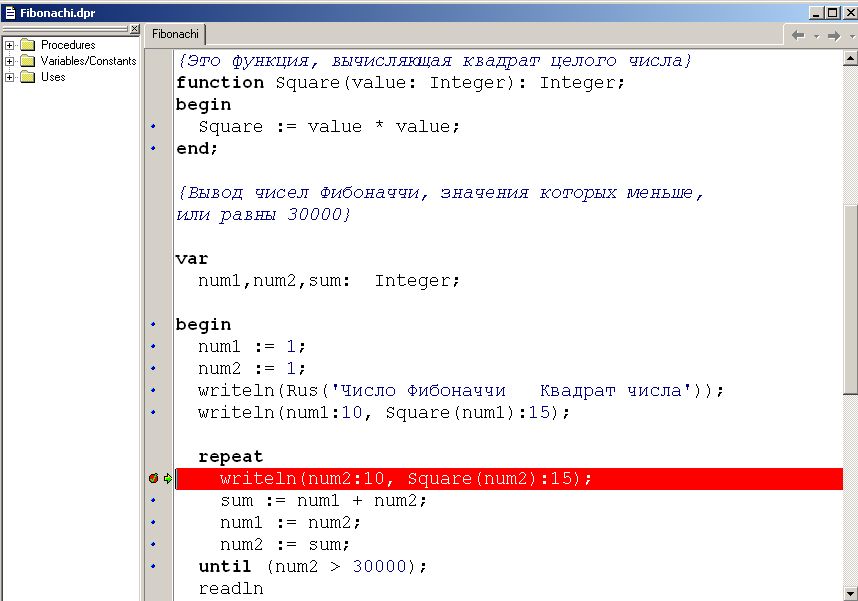This screenshot has height=601, width=858.
Task: Open the forward-history dropdown arrow
Action: tap(852, 36)
